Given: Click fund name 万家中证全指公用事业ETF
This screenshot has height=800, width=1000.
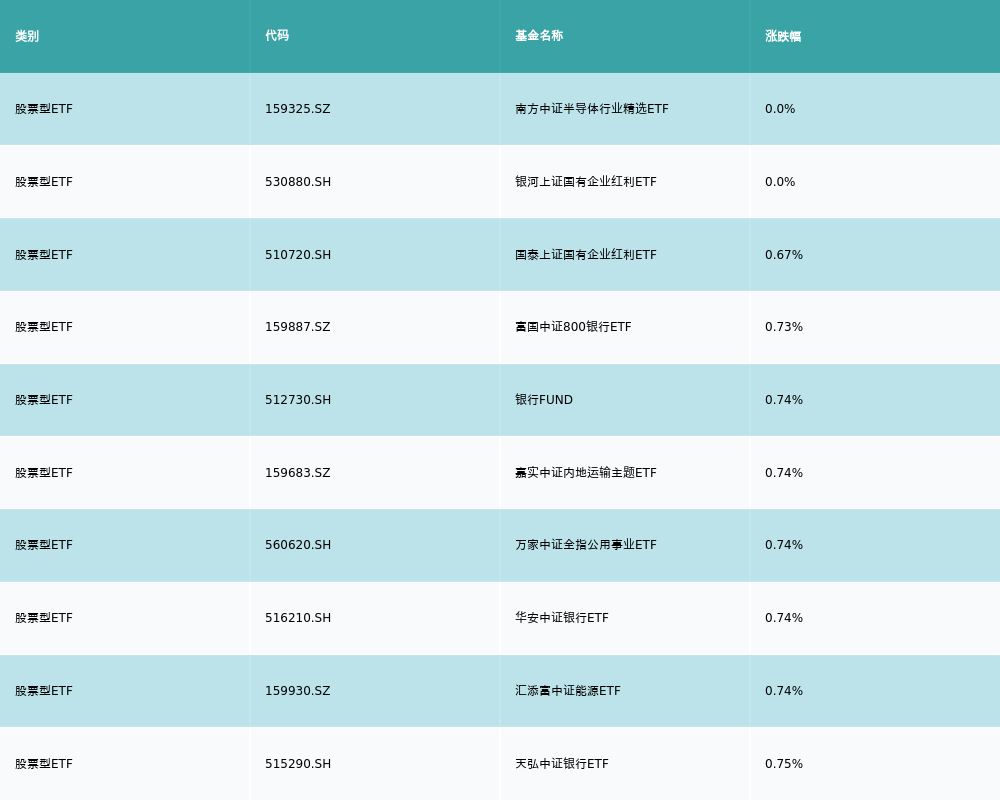Looking at the screenshot, I should point(585,545).
